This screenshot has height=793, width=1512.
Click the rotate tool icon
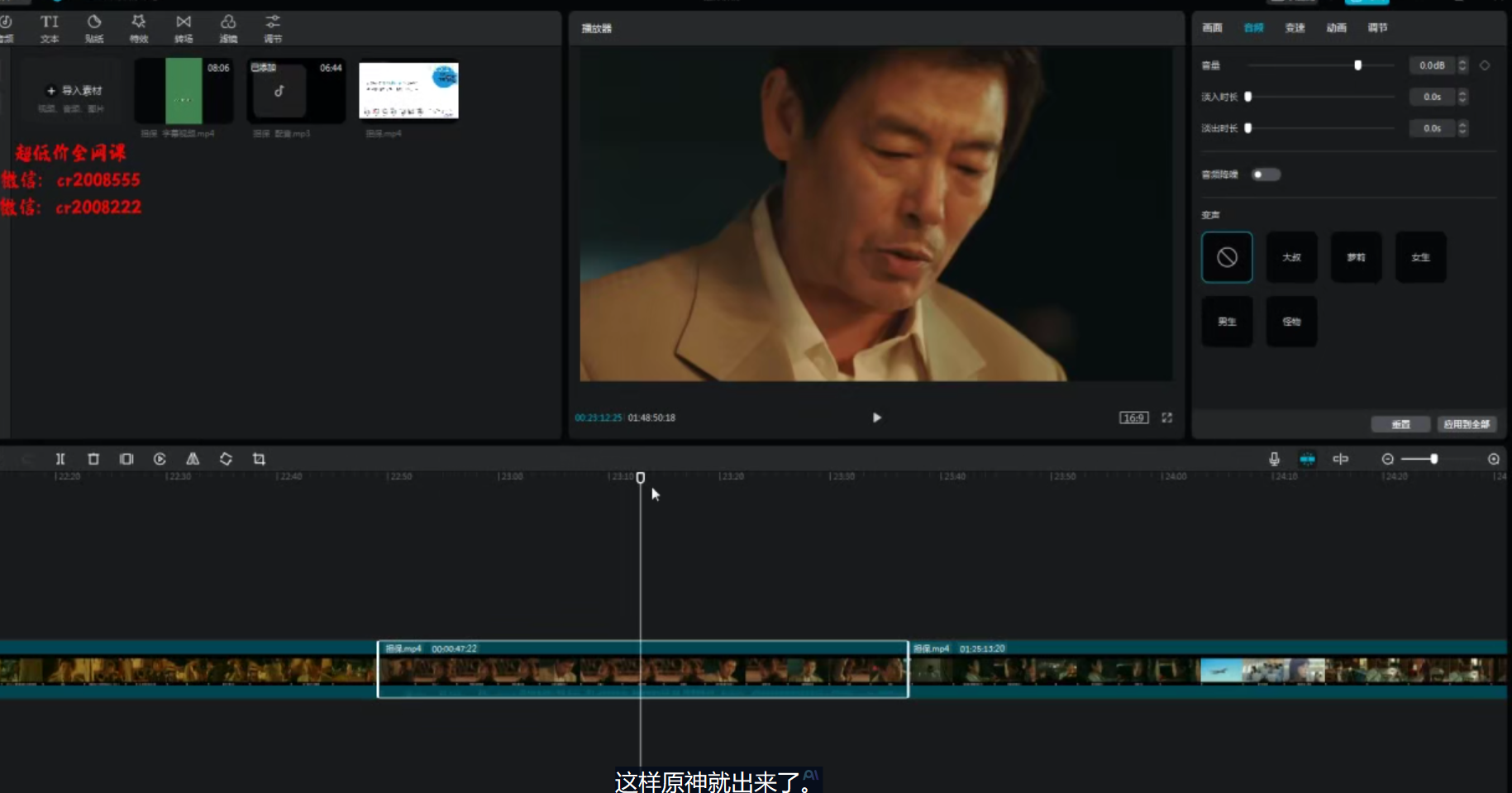[x=226, y=459]
